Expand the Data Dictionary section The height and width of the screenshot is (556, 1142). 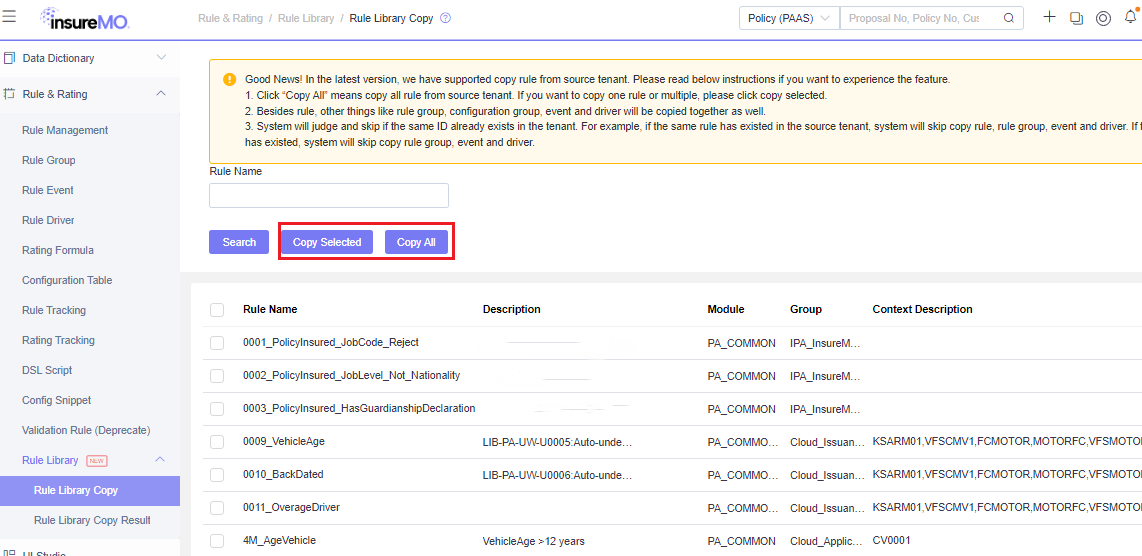point(162,58)
